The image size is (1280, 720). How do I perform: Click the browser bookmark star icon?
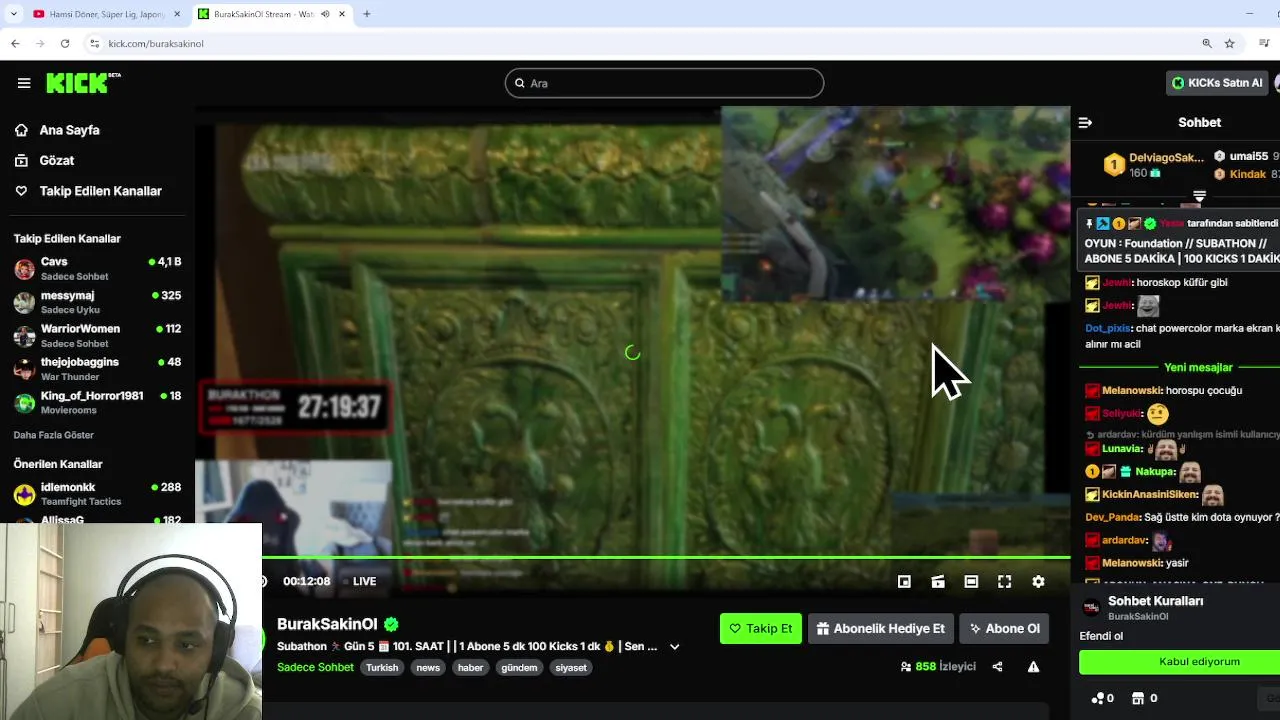[1230, 43]
